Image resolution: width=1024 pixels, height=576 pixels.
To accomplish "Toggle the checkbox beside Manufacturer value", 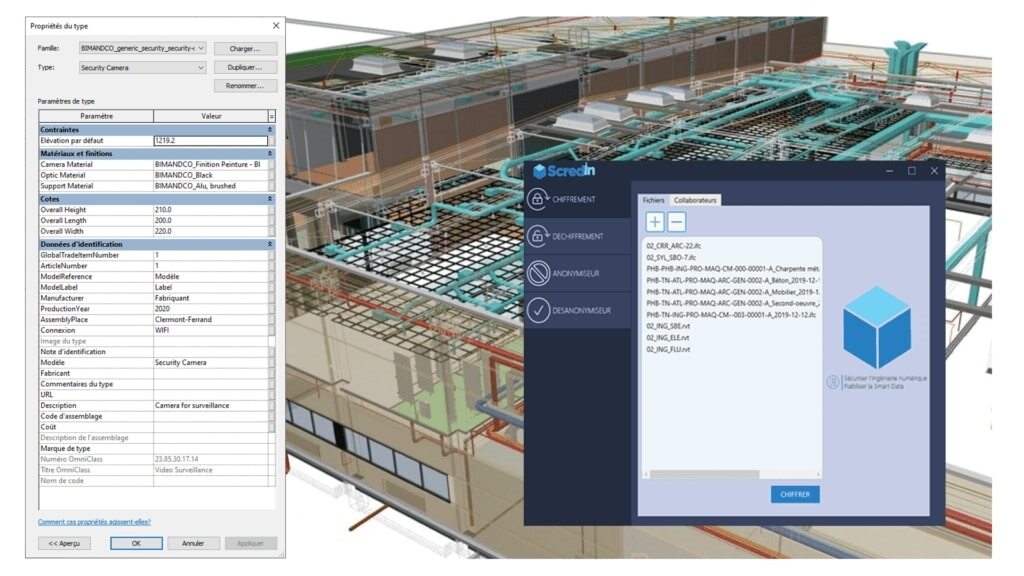I will point(271,298).
